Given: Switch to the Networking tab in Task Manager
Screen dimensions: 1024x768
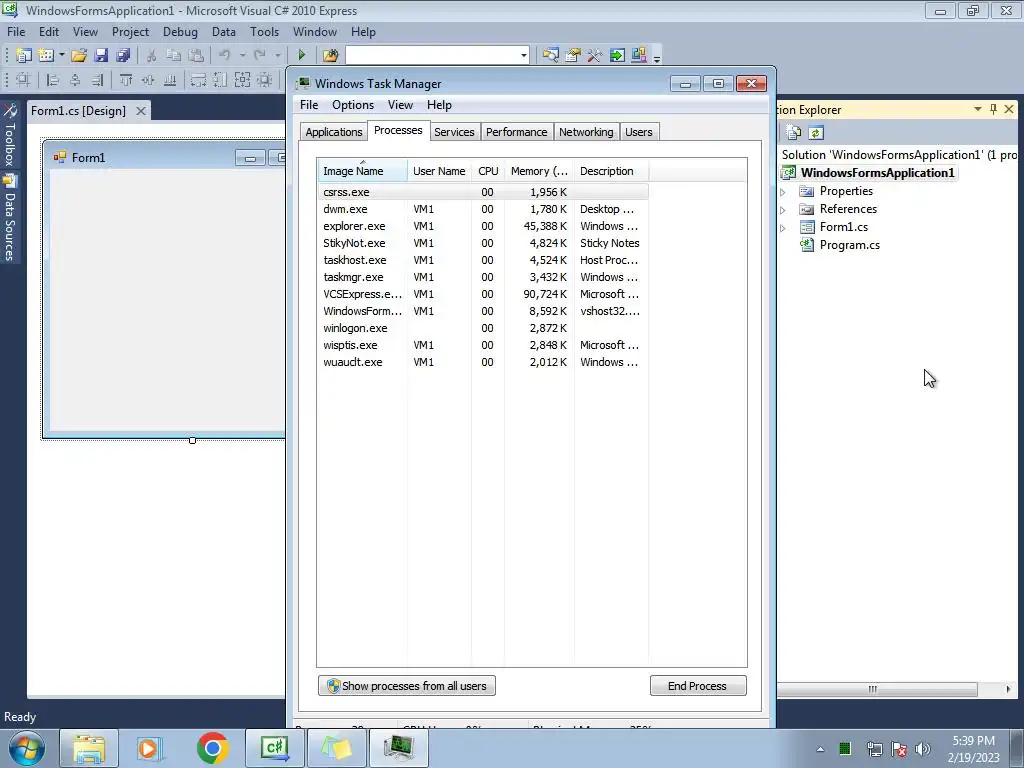Looking at the screenshot, I should (x=586, y=132).
